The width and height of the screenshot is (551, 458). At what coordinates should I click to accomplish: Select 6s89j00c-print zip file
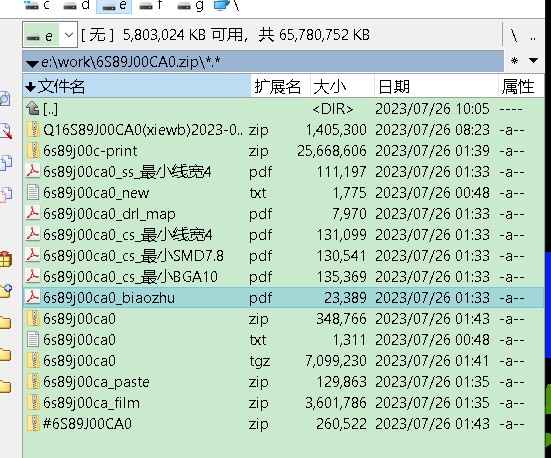(x=283, y=151)
